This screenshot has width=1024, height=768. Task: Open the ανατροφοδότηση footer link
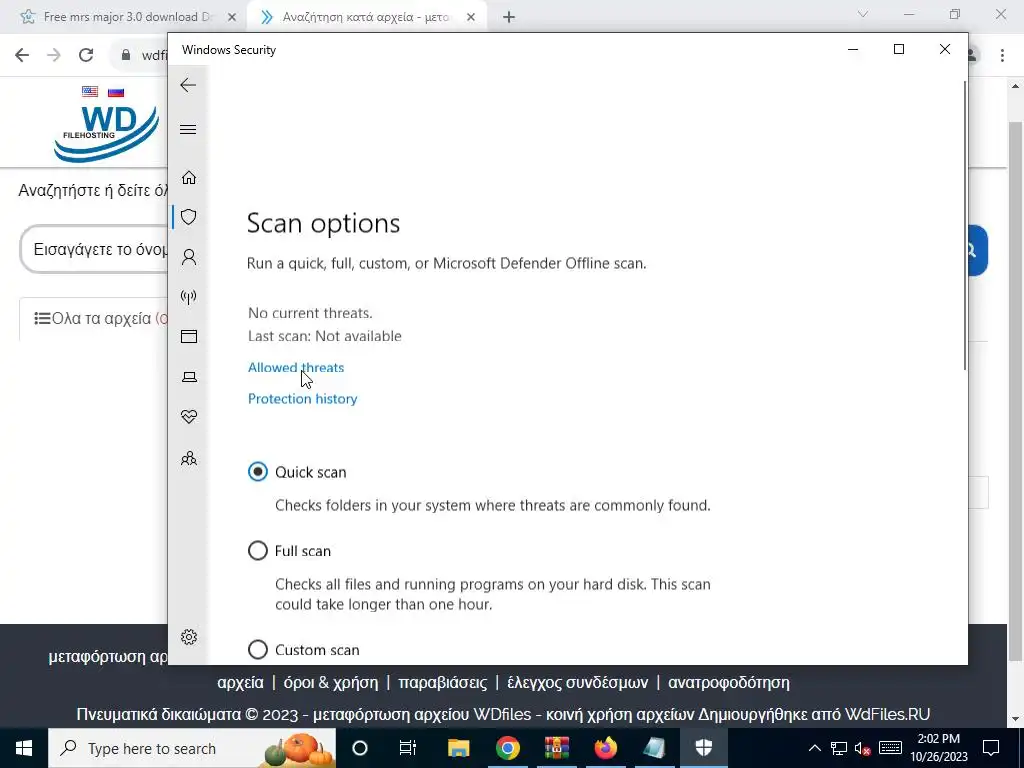coord(728,682)
